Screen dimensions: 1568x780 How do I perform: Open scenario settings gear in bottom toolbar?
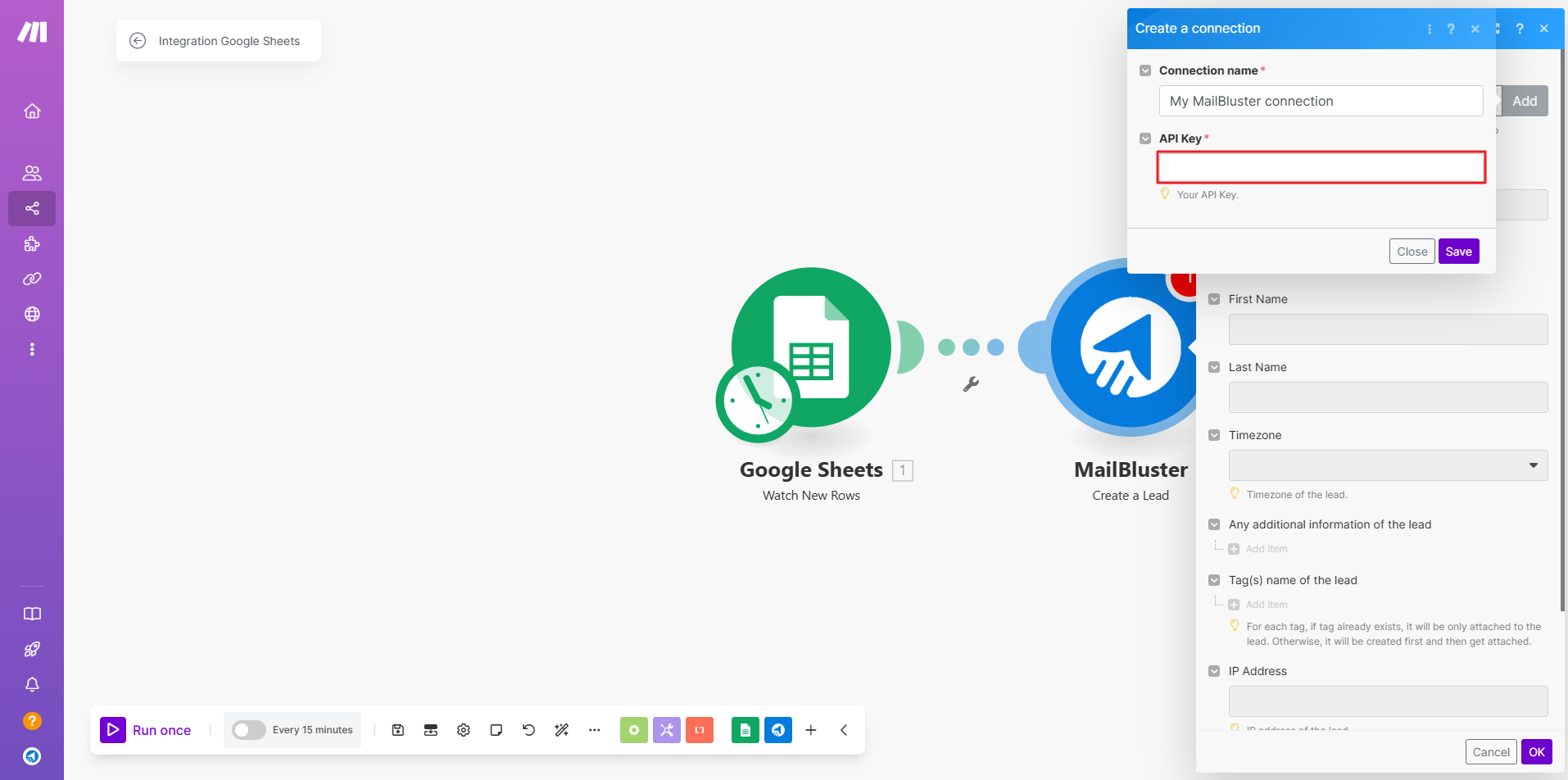click(x=464, y=729)
